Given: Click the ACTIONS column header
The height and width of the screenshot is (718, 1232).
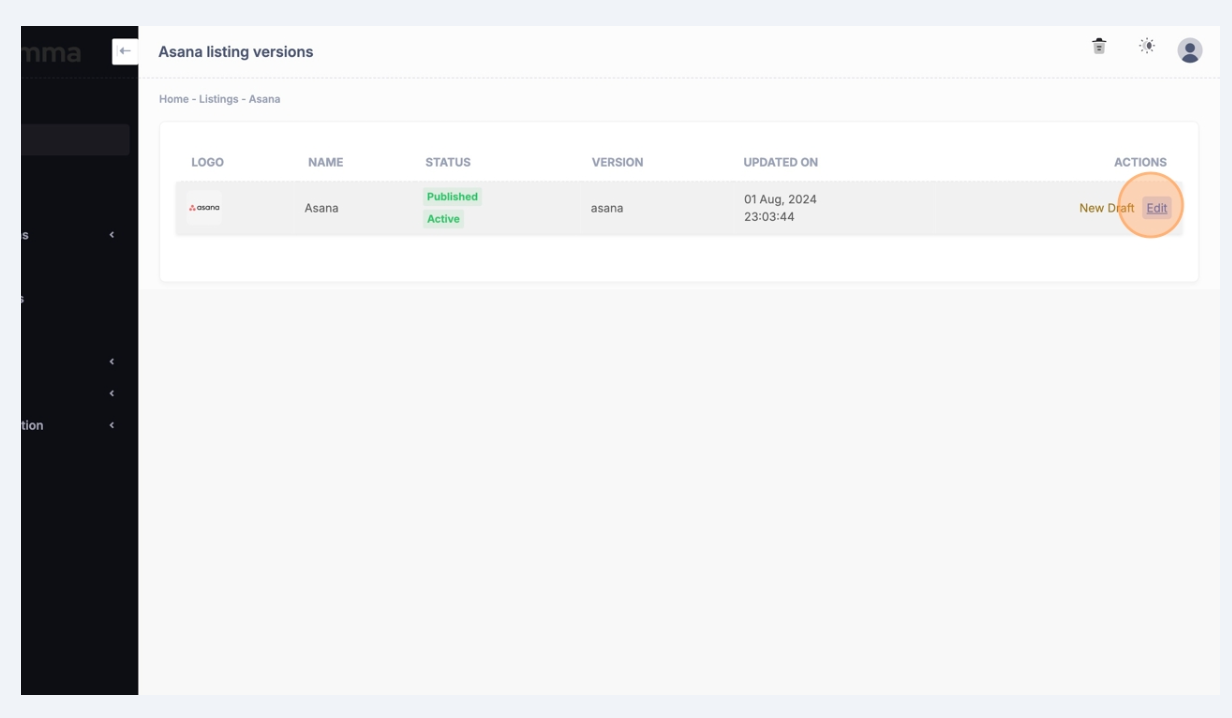Looking at the screenshot, I should (x=1140, y=162).
